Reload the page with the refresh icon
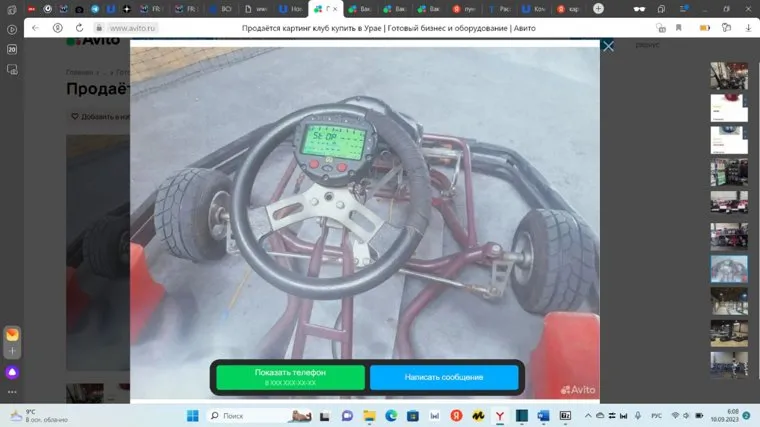This screenshot has height=427, width=760. point(57,28)
